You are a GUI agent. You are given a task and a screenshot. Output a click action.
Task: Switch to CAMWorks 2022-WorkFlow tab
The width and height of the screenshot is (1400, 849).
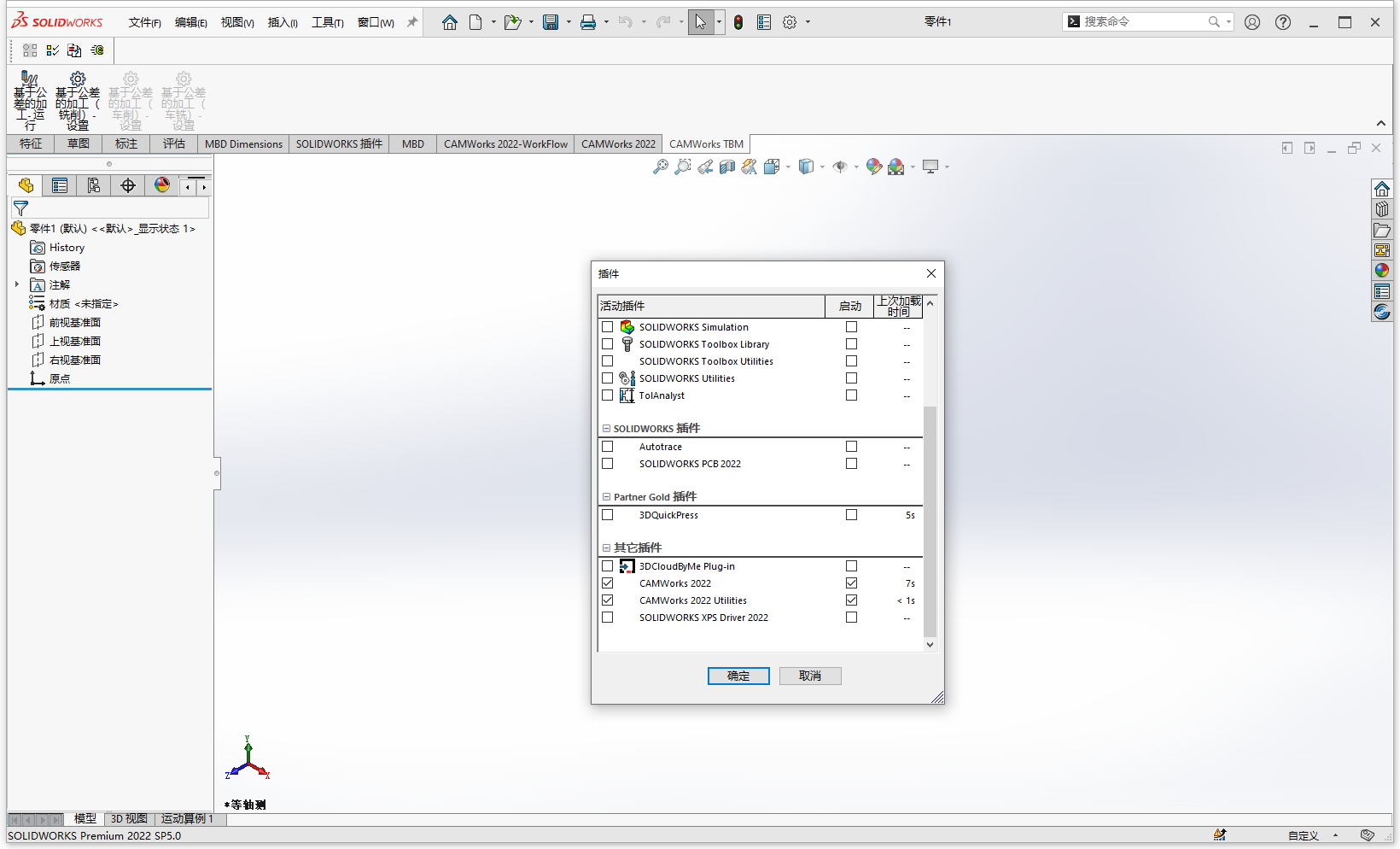point(505,144)
